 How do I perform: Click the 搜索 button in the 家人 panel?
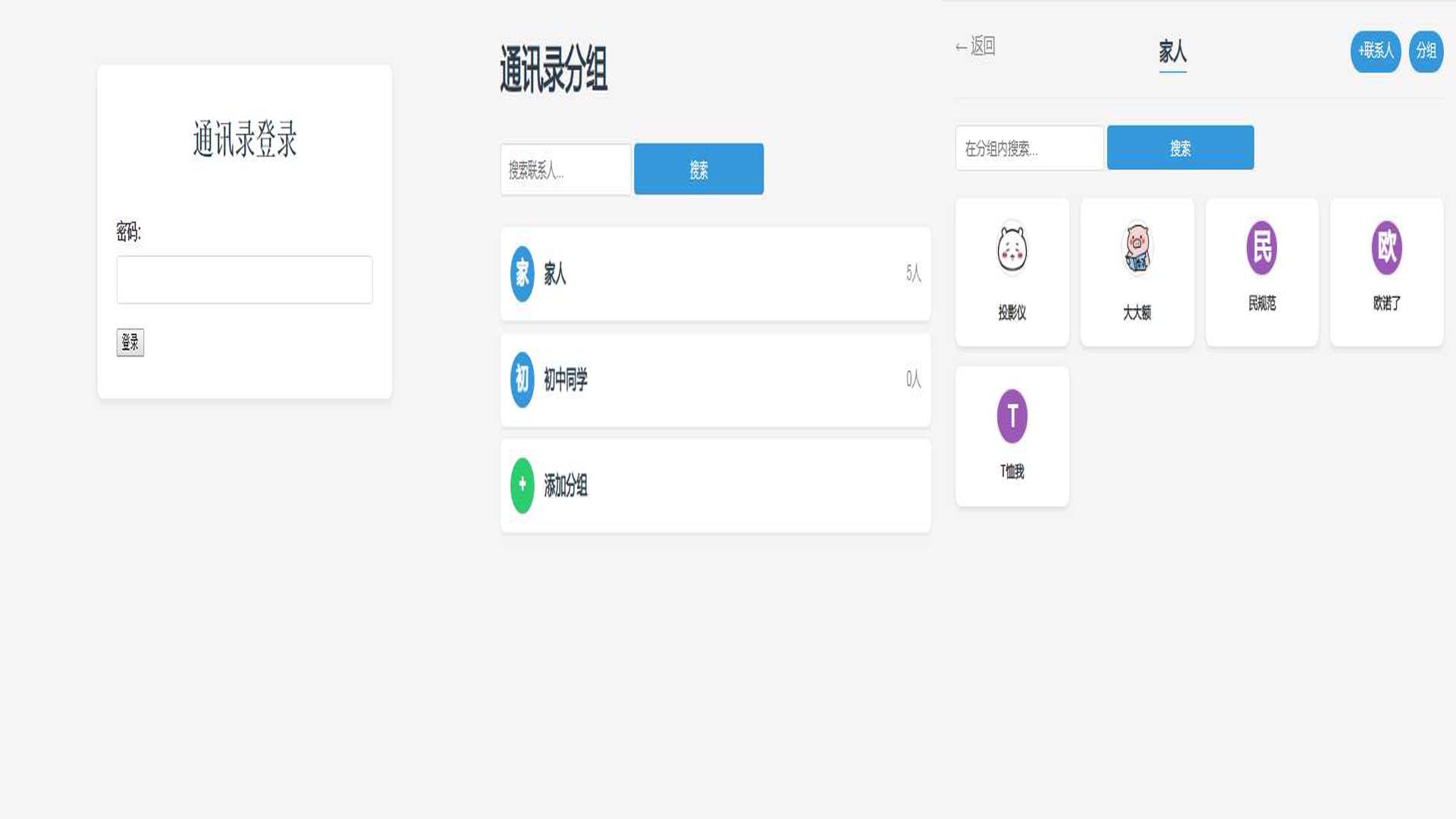click(1180, 148)
